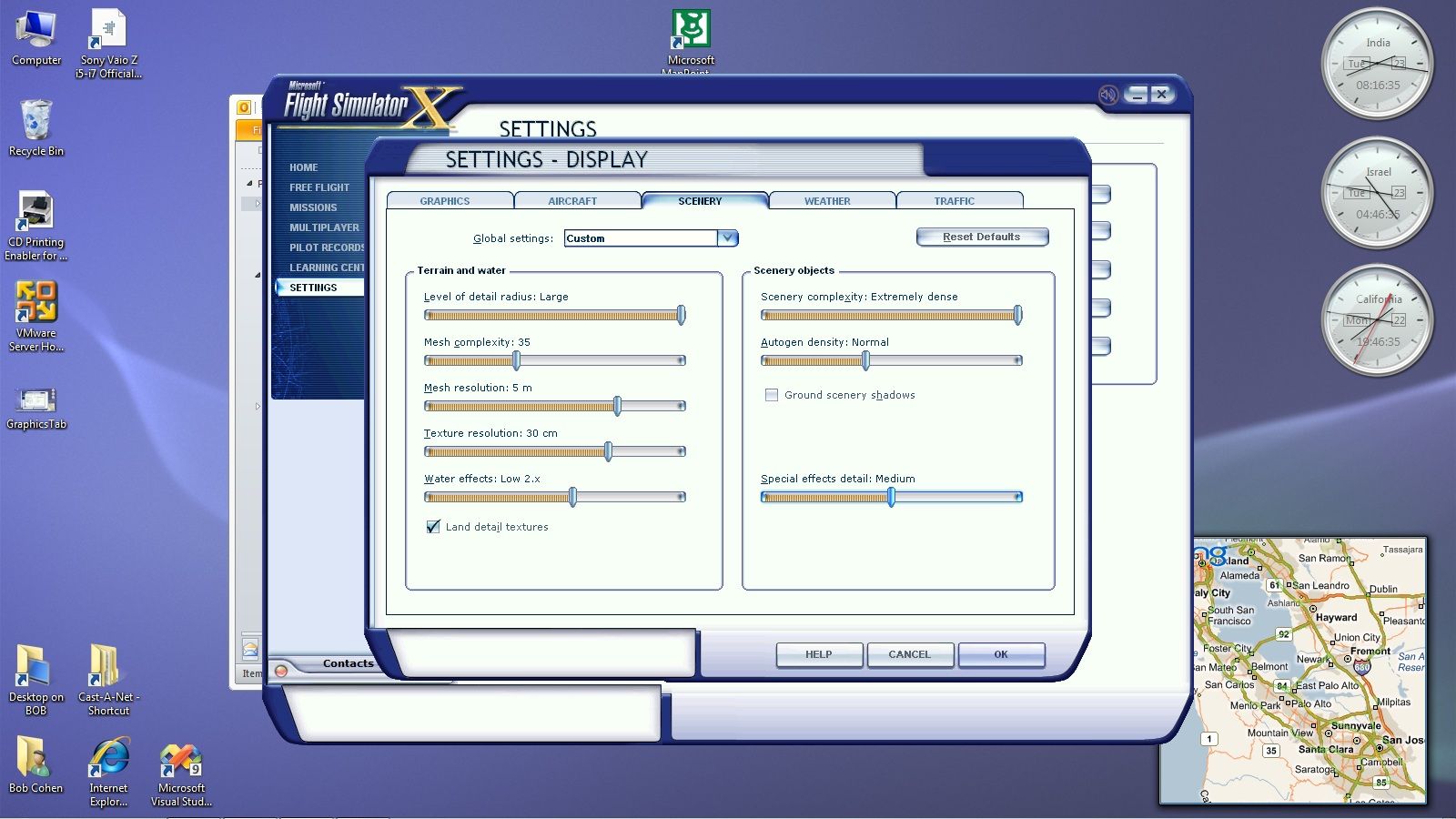The image size is (1456, 819).
Task: Click the Reset Defaults button
Action: [982, 237]
